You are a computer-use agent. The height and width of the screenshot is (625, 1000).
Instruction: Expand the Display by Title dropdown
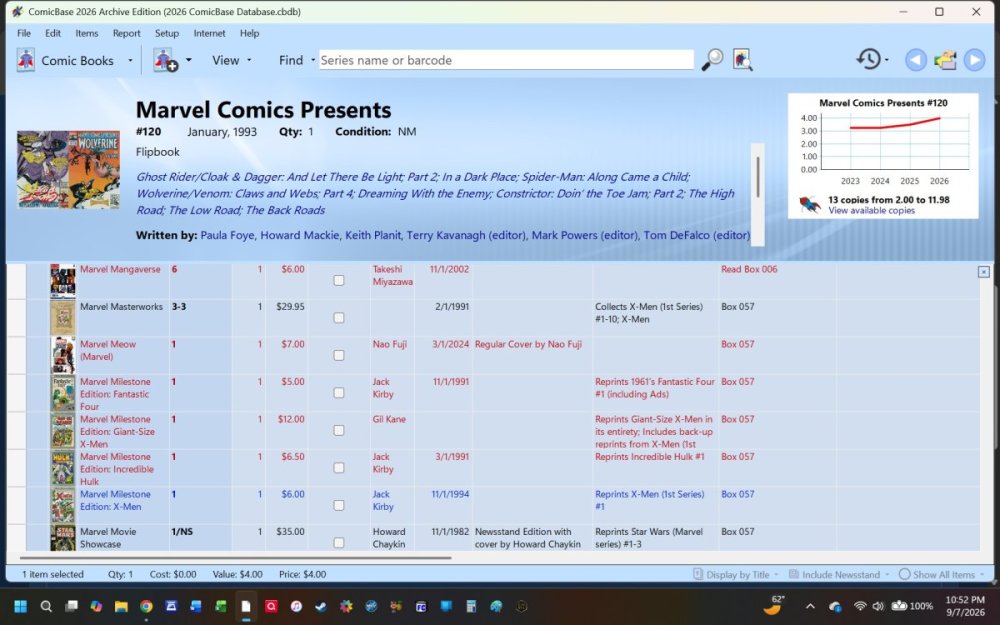click(x=736, y=575)
